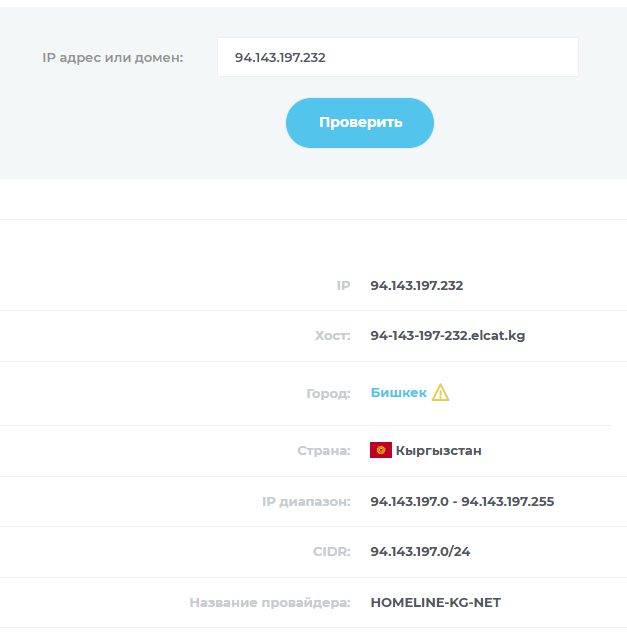Viewport: 627px width, 638px height.
Task: Select the CIDR value 94.143.197.0/24
Action: pyautogui.click(x=420, y=552)
